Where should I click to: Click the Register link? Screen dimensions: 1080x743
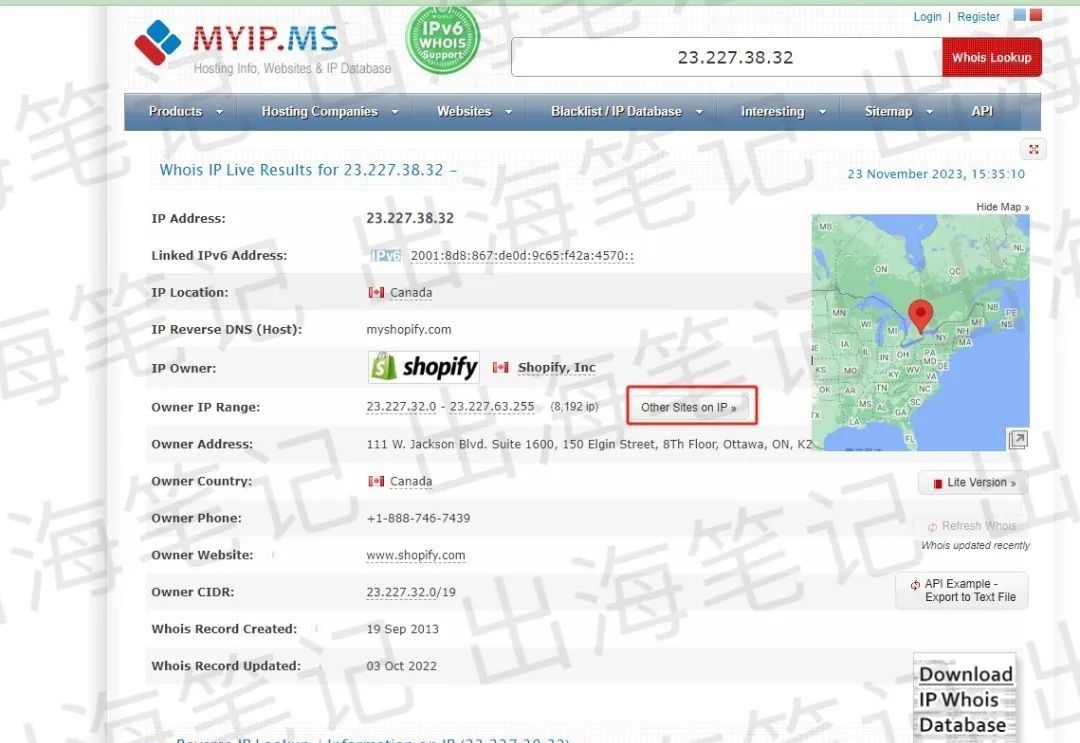click(x=978, y=17)
